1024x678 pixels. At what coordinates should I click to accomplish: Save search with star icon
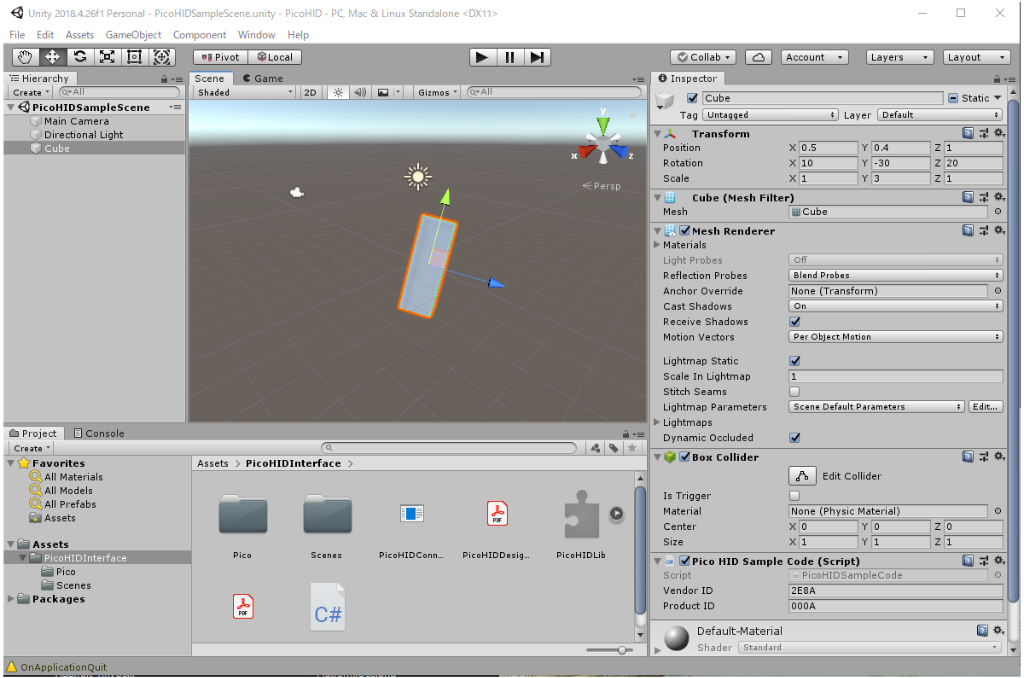632,448
